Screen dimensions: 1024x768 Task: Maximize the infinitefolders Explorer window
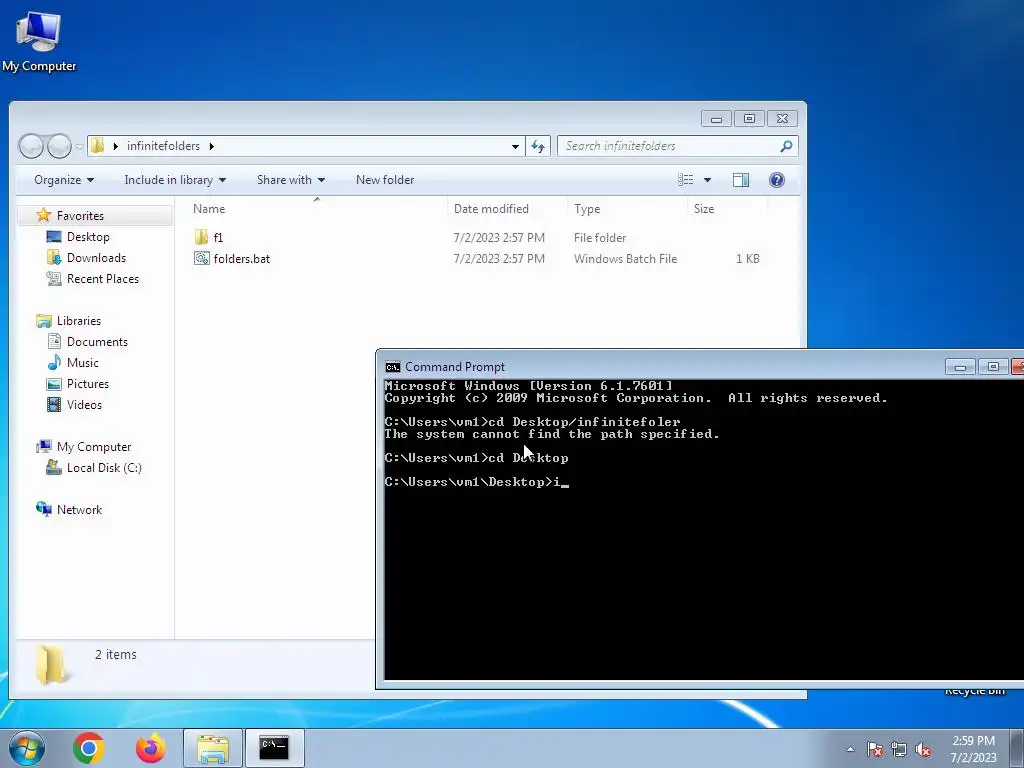(749, 119)
